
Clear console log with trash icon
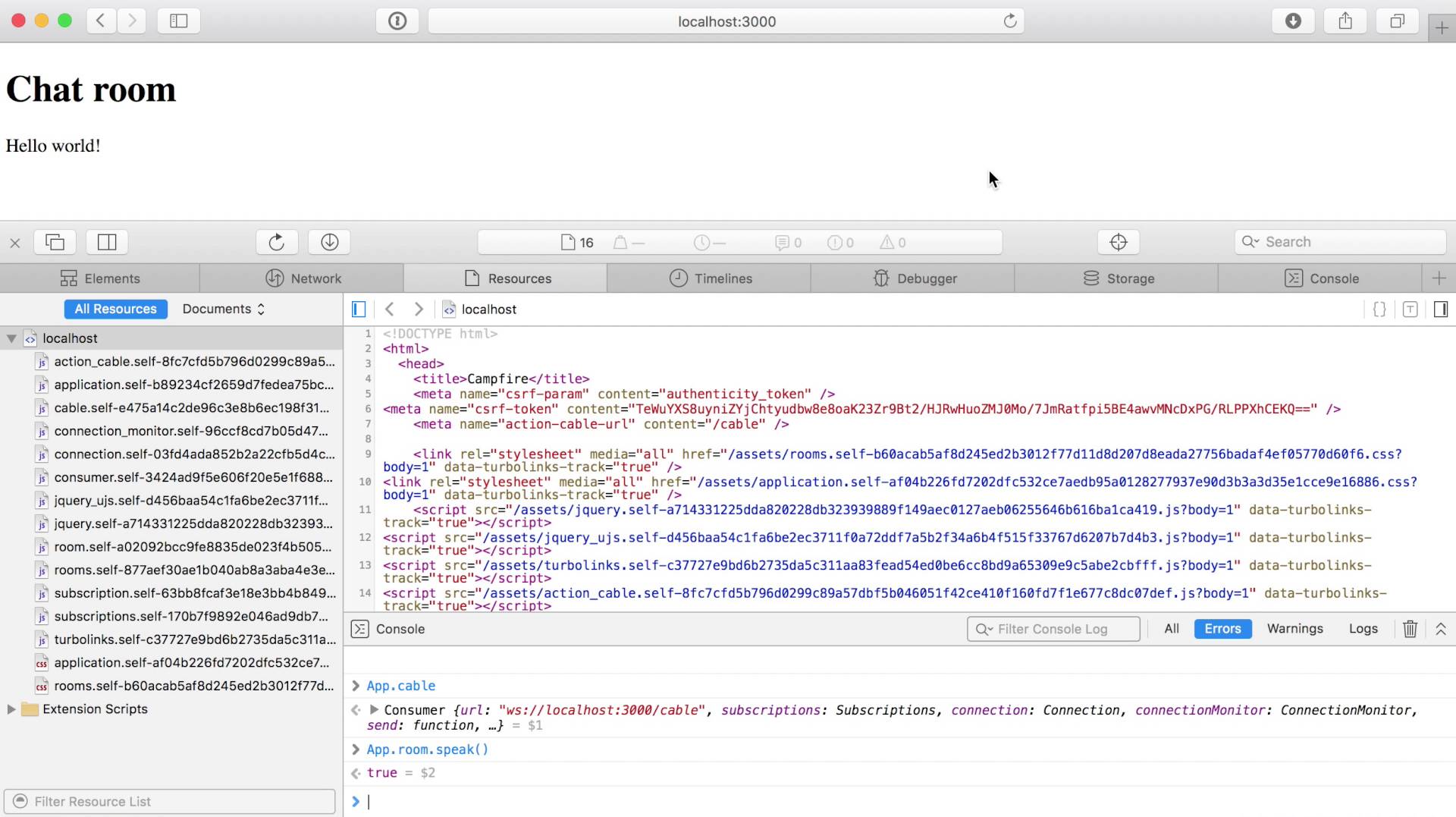click(x=1410, y=629)
